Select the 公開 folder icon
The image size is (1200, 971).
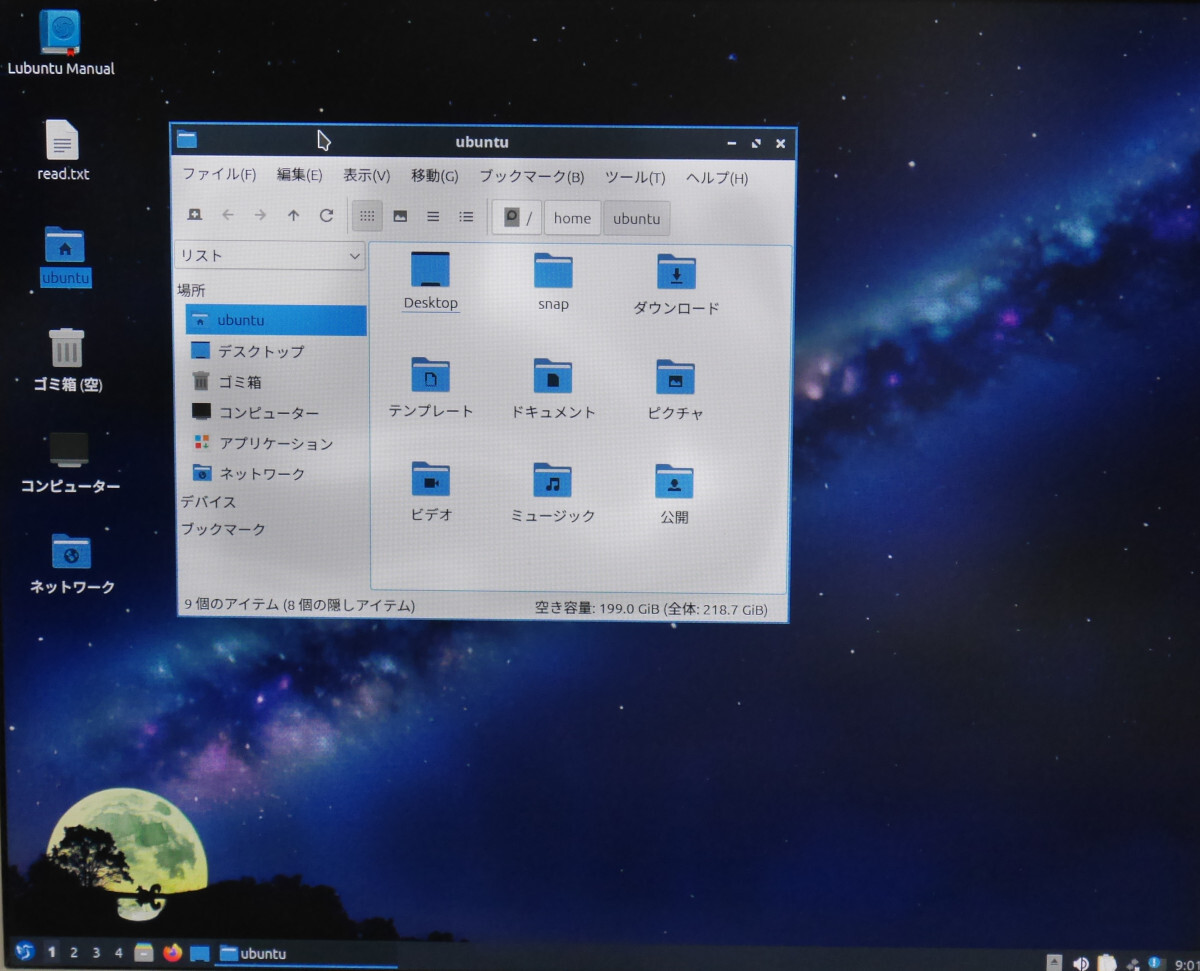click(x=675, y=495)
